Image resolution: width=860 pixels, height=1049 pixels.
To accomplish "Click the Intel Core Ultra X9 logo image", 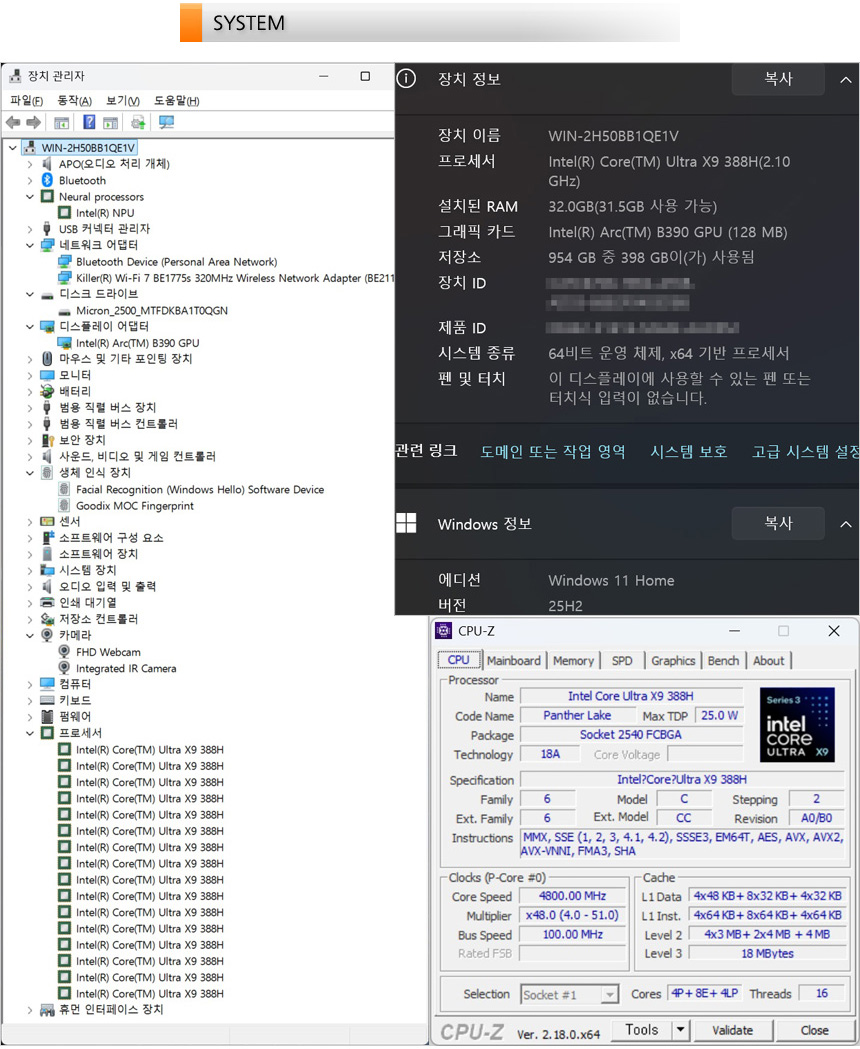I will coord(797,724).
